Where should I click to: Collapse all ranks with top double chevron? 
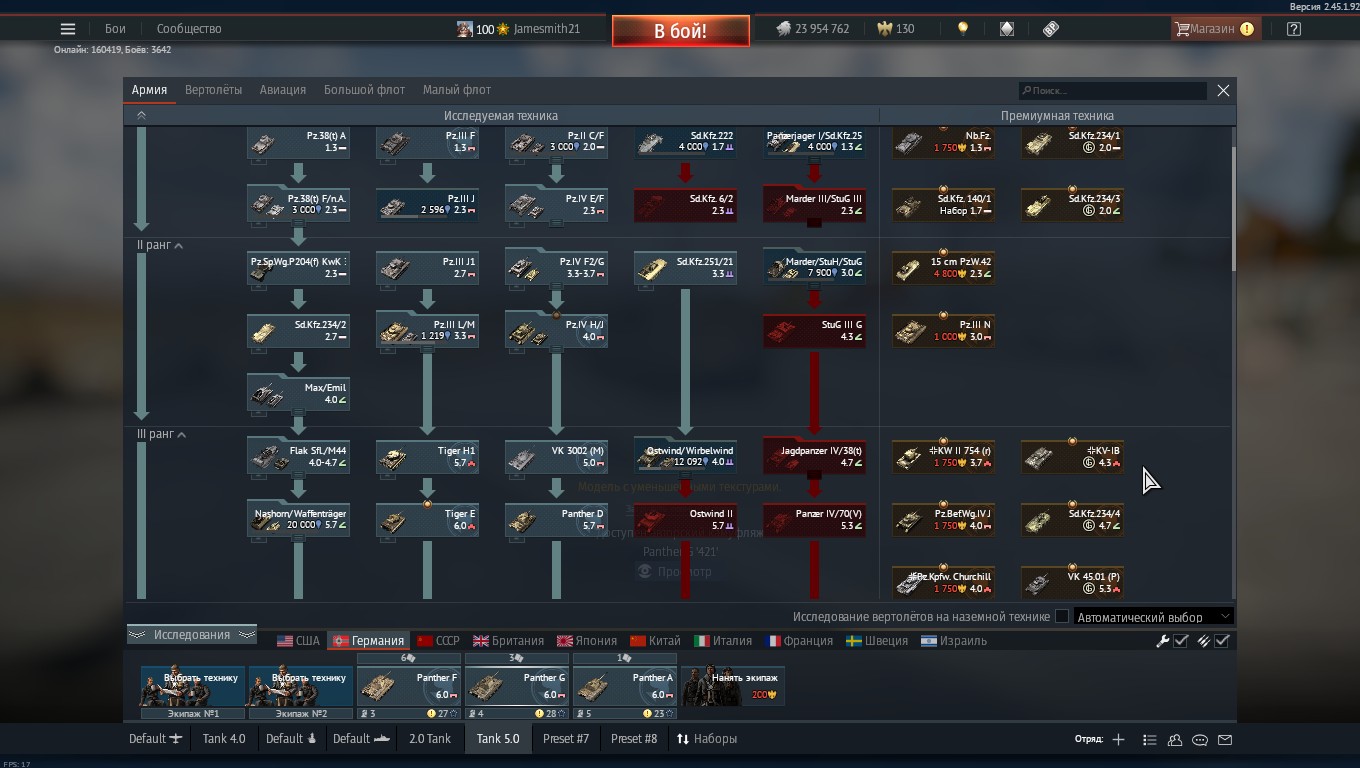pyautogui.click(x=141, y=116)
